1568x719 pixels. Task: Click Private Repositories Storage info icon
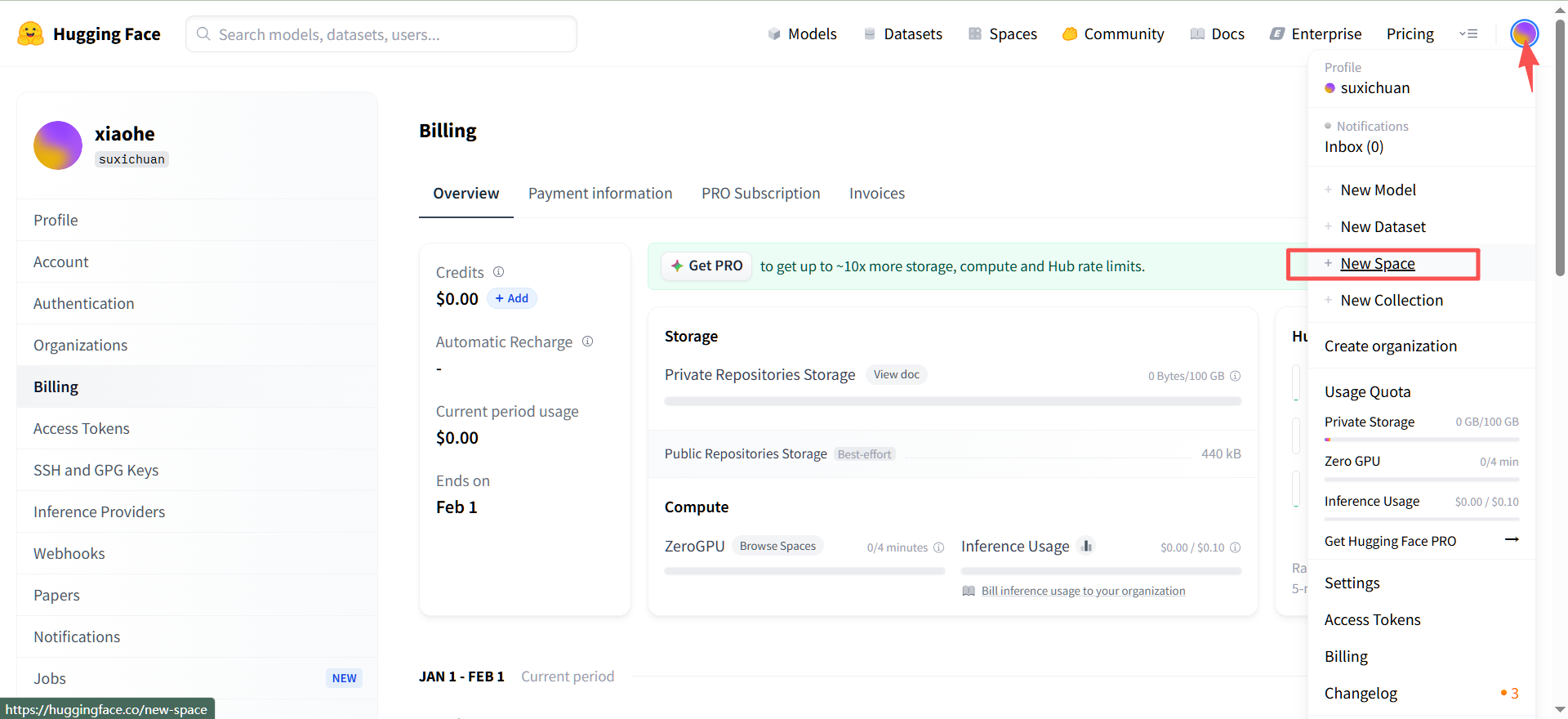[1236, 376]
